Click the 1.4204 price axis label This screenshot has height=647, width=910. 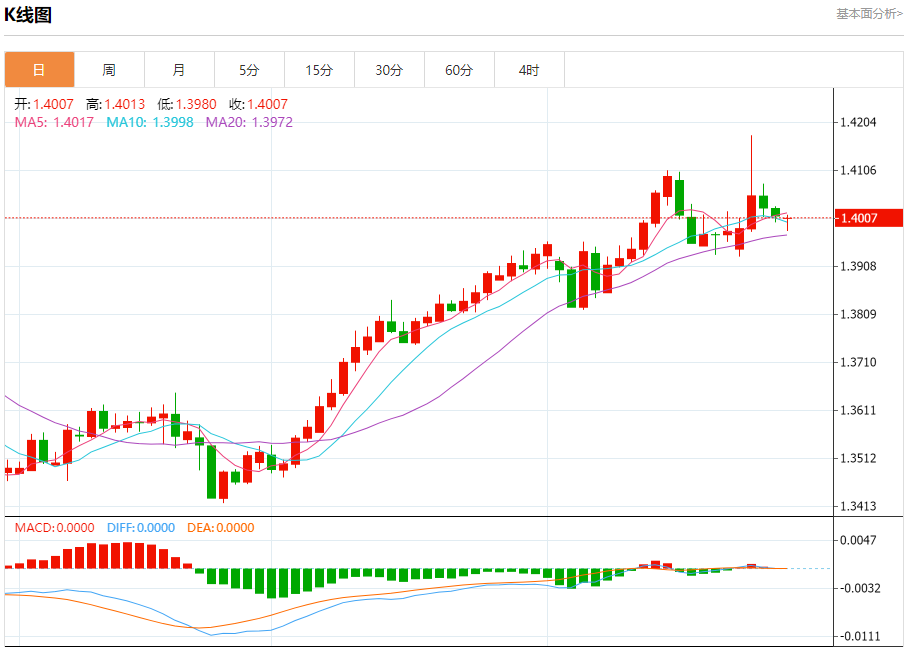(x=858, y=122)
